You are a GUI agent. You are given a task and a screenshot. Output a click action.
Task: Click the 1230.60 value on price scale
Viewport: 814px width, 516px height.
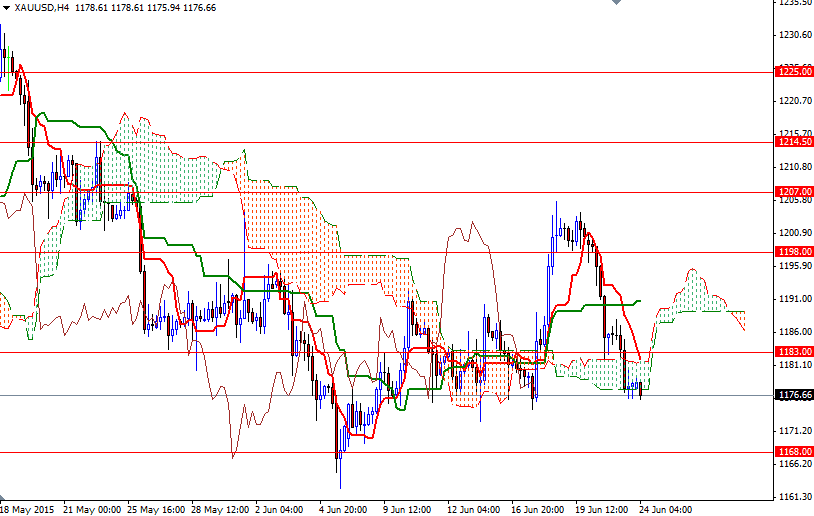tap(793, 35)
